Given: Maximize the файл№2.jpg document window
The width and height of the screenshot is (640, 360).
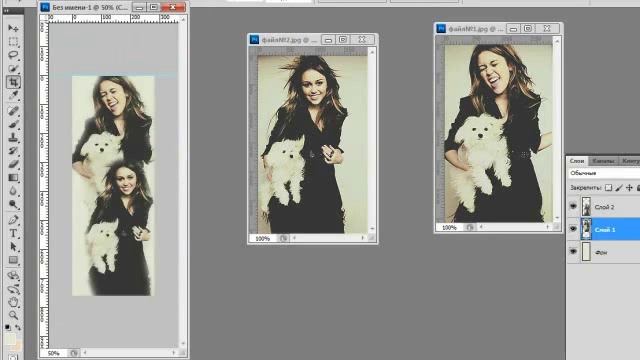Looking at the screenshot, I should [343, 40].
